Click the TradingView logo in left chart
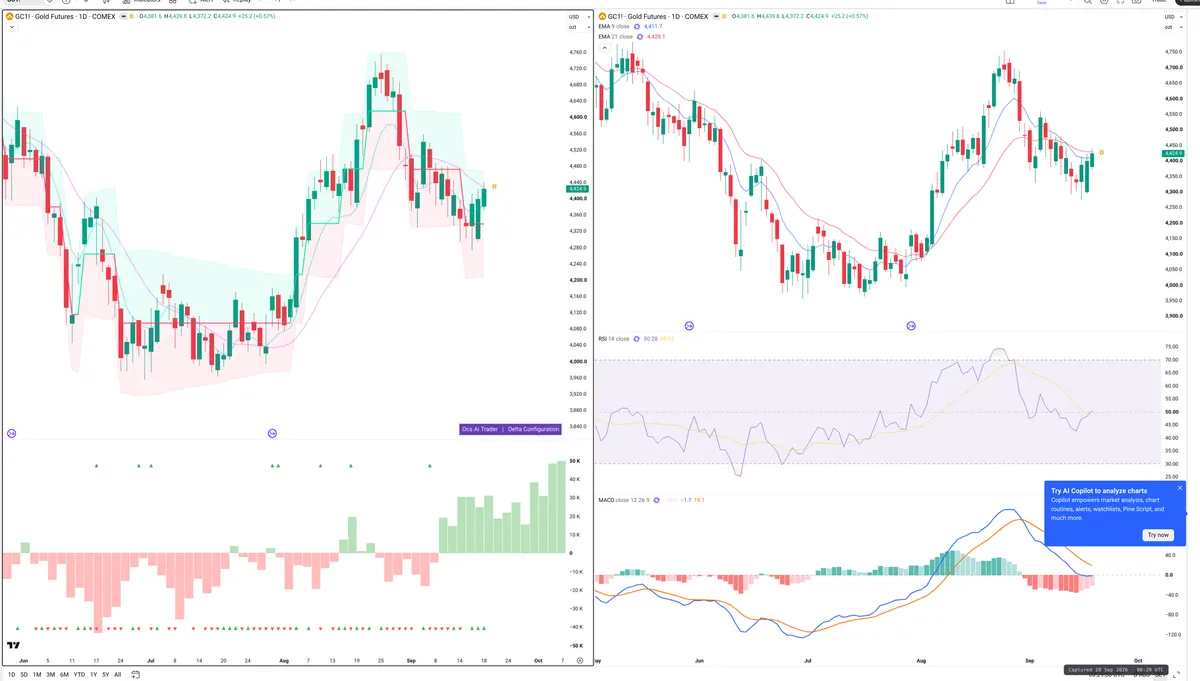1200x681 pixels. pos(14,646)
